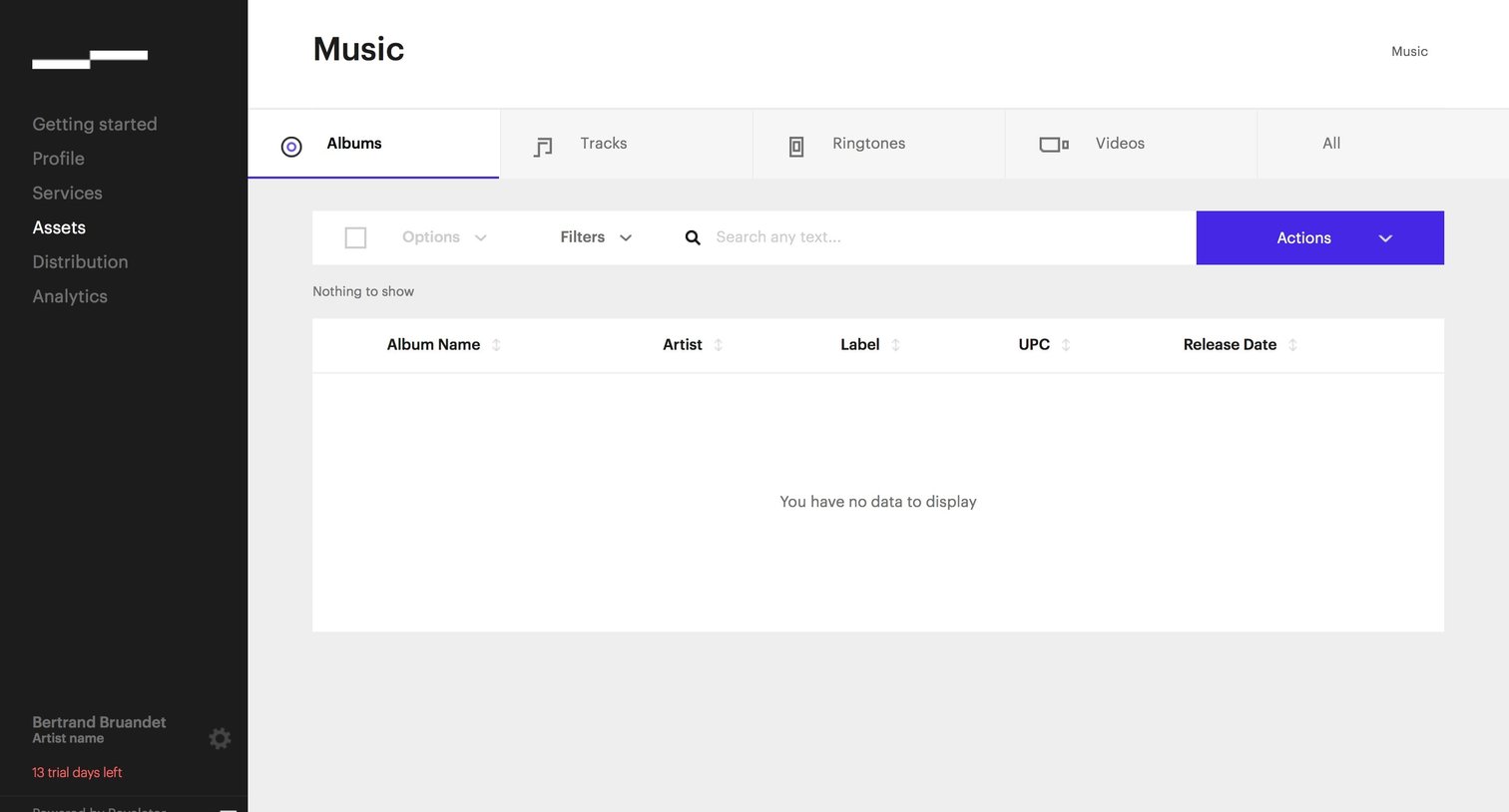This screenshot has width=1509, height=812.
Task: Click the Music breadcrumb at top right
Action: tap(1409, 51)
